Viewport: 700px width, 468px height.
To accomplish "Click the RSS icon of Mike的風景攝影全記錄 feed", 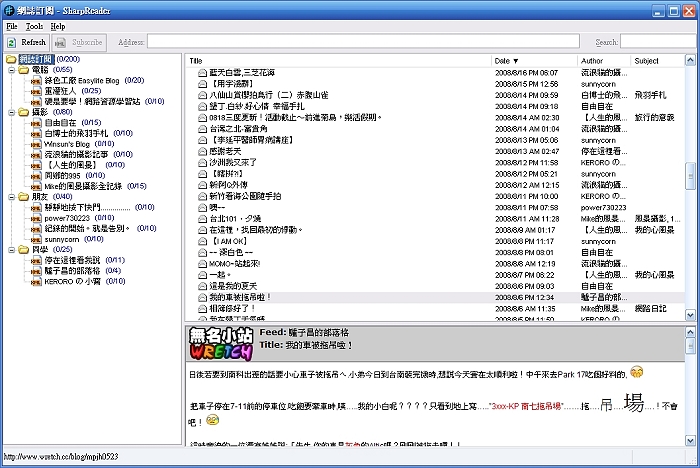I will coord(36,187).
